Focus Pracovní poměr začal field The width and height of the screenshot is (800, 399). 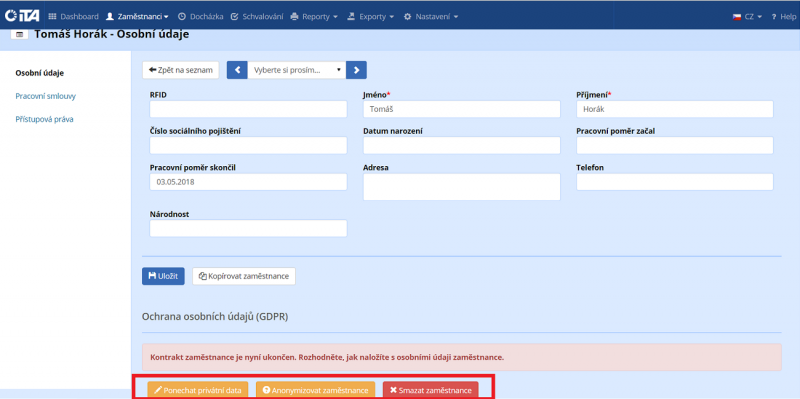click(x=675, y=145)
